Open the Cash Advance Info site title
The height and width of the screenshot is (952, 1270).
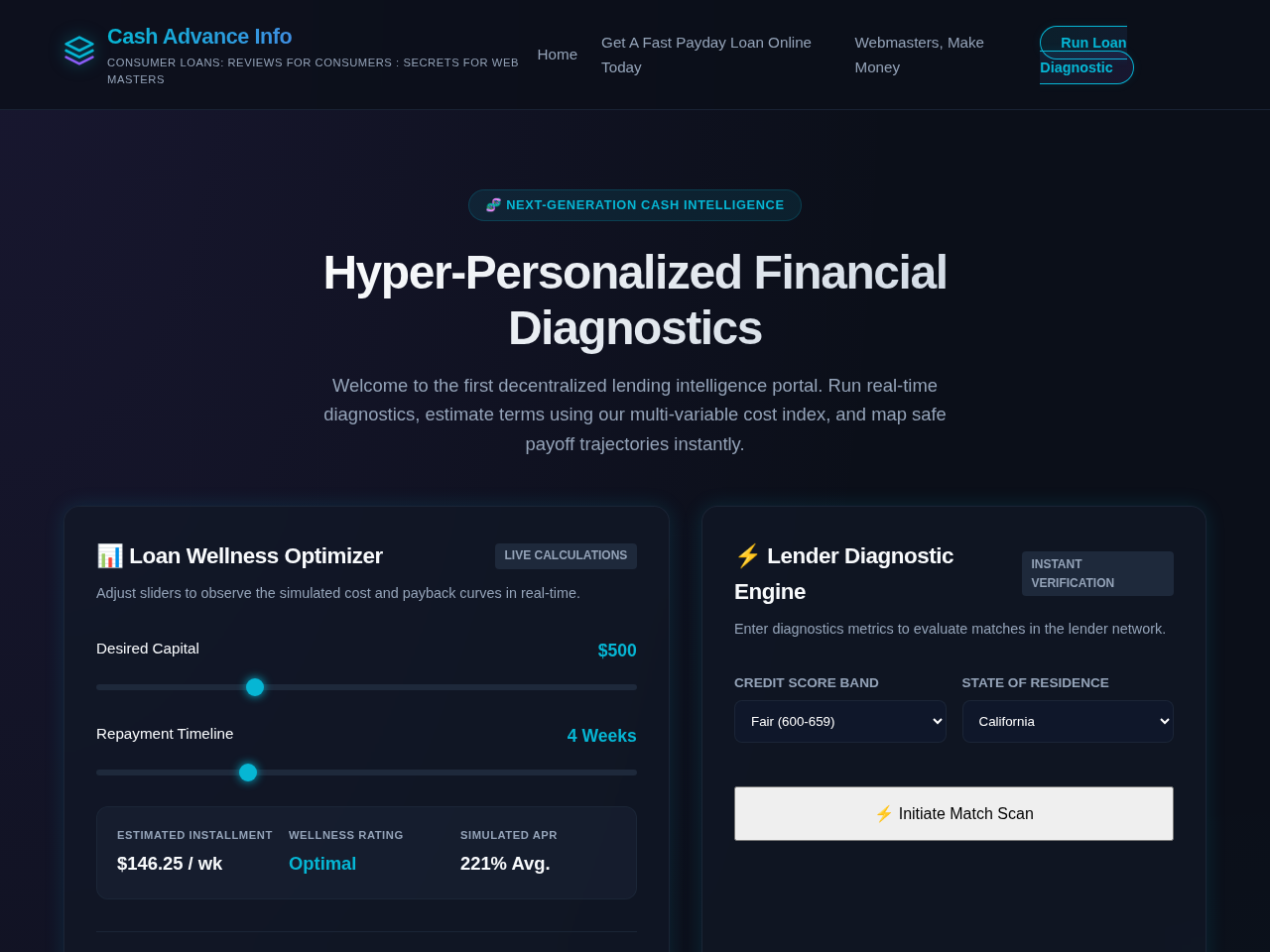[x=199, y=37]
